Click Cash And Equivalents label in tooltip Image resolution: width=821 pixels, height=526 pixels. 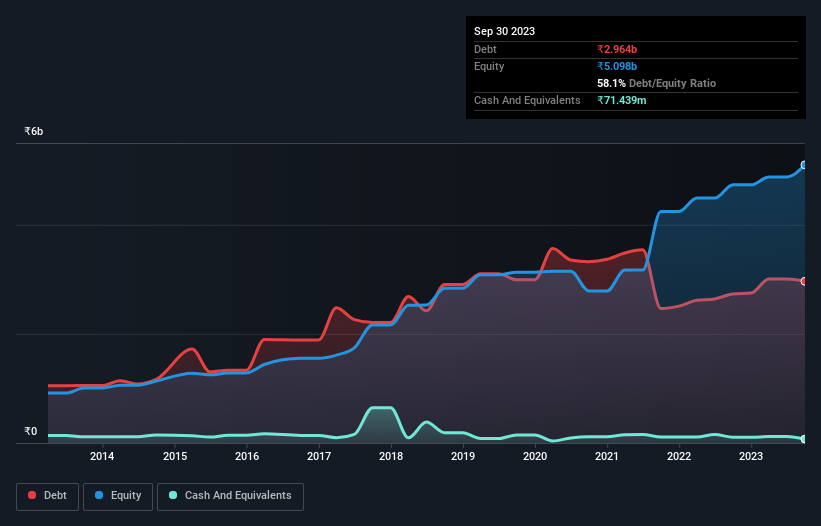coord(527,100)
